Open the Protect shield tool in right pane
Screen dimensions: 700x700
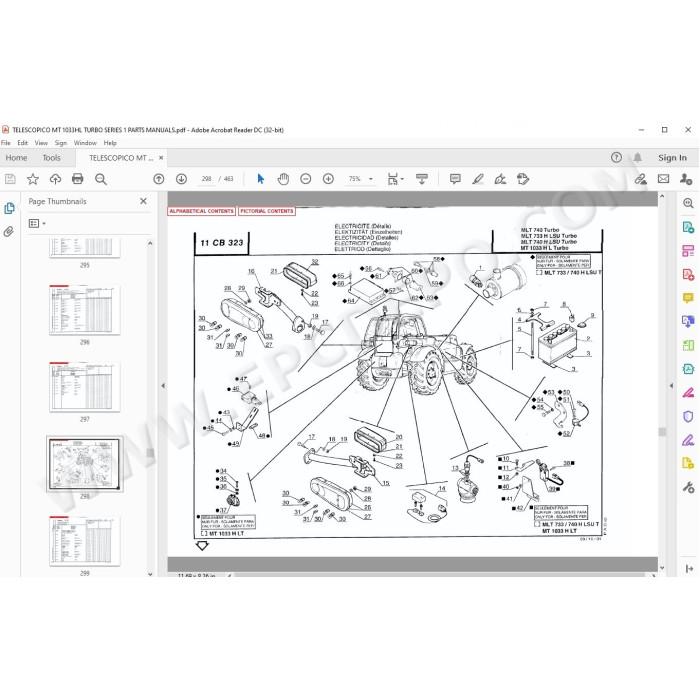(x=688, y=417)
